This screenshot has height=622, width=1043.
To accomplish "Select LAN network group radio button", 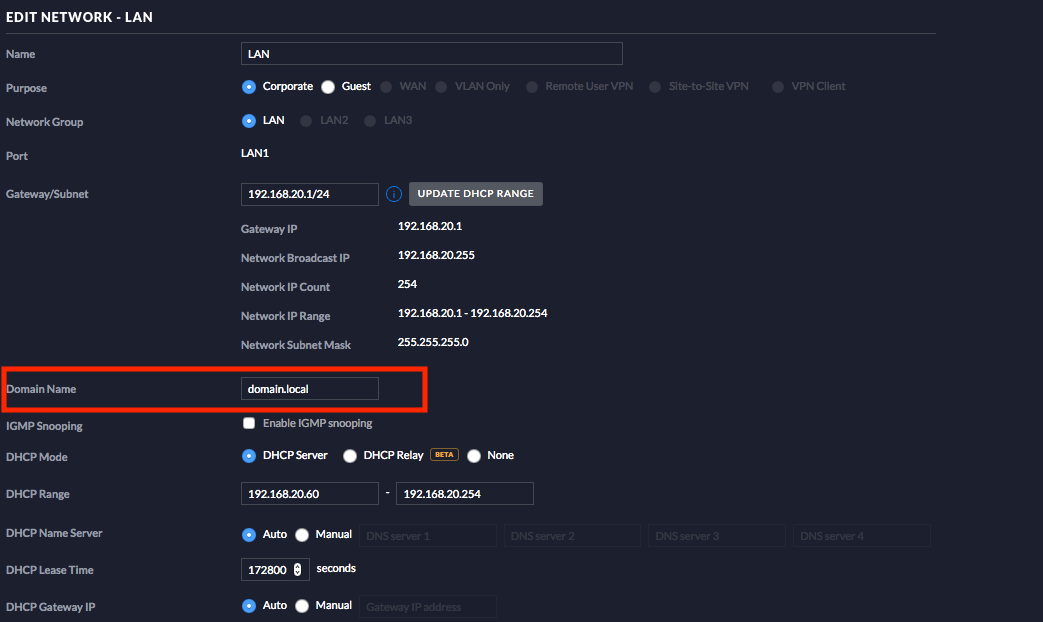I will pos(249,121).
